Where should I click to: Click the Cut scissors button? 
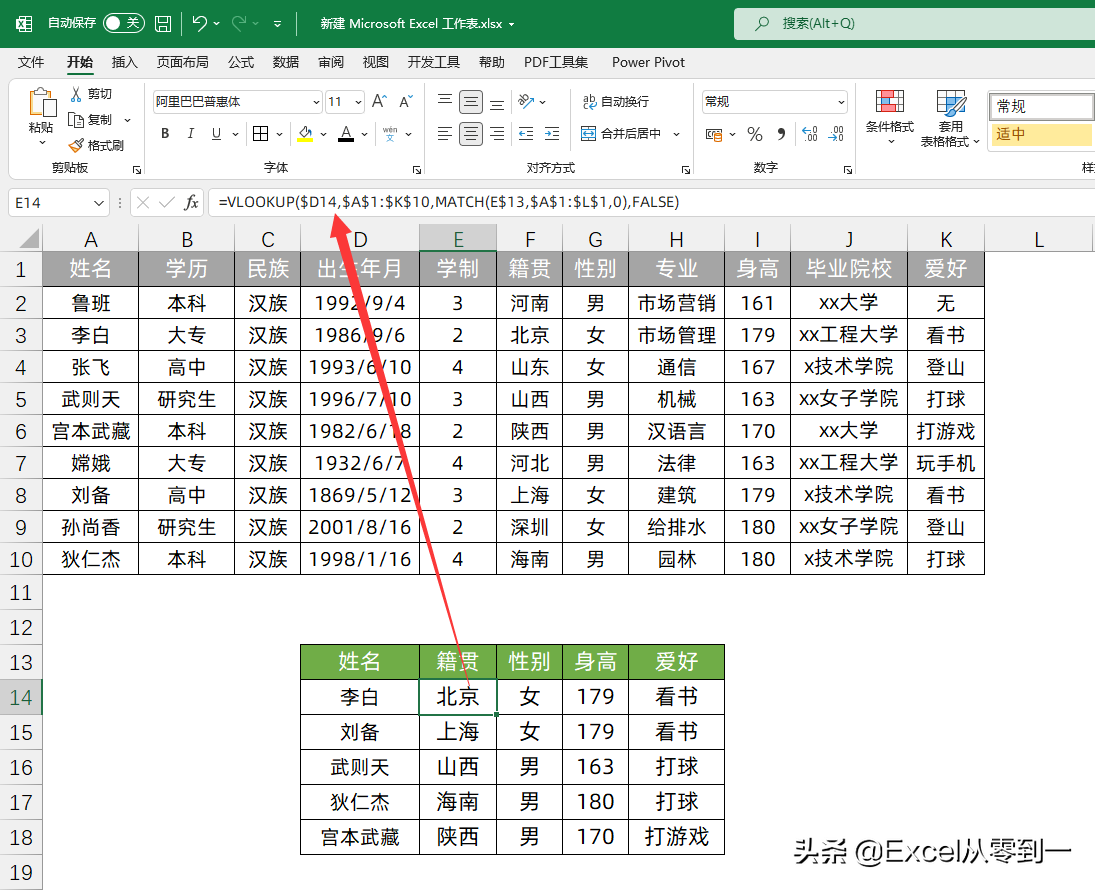91,94
